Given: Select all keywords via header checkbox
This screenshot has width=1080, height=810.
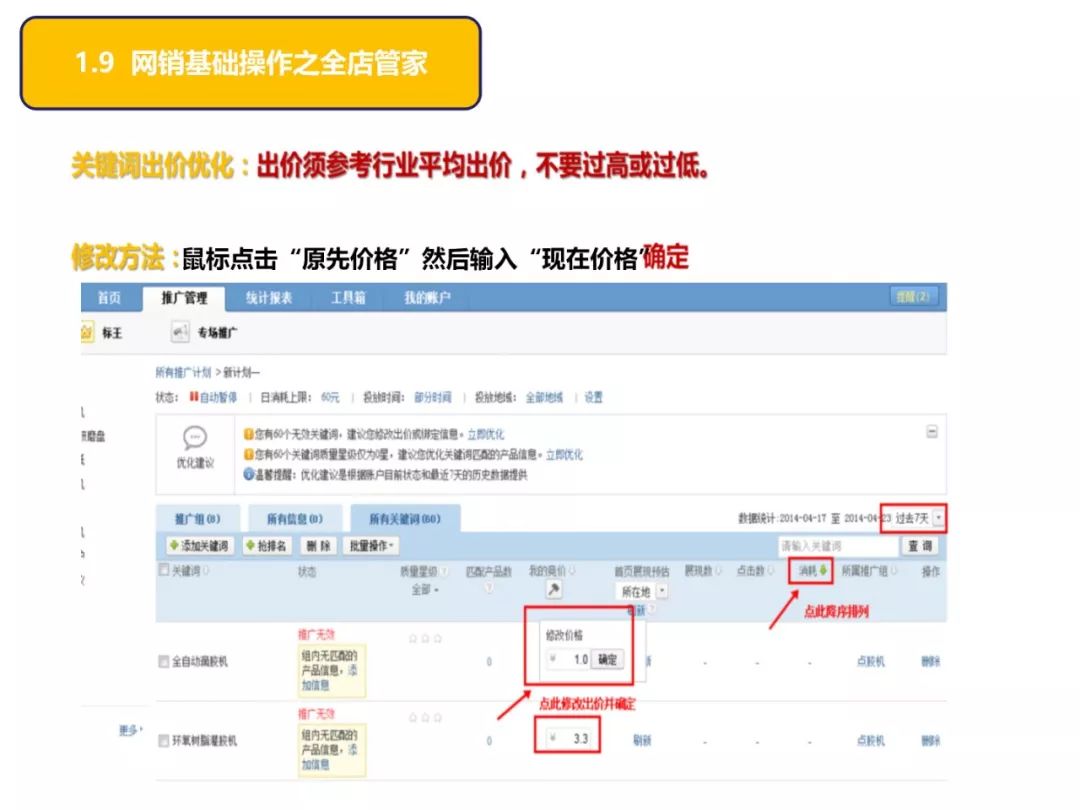Looking at the screenshot, I should (163, 571).
